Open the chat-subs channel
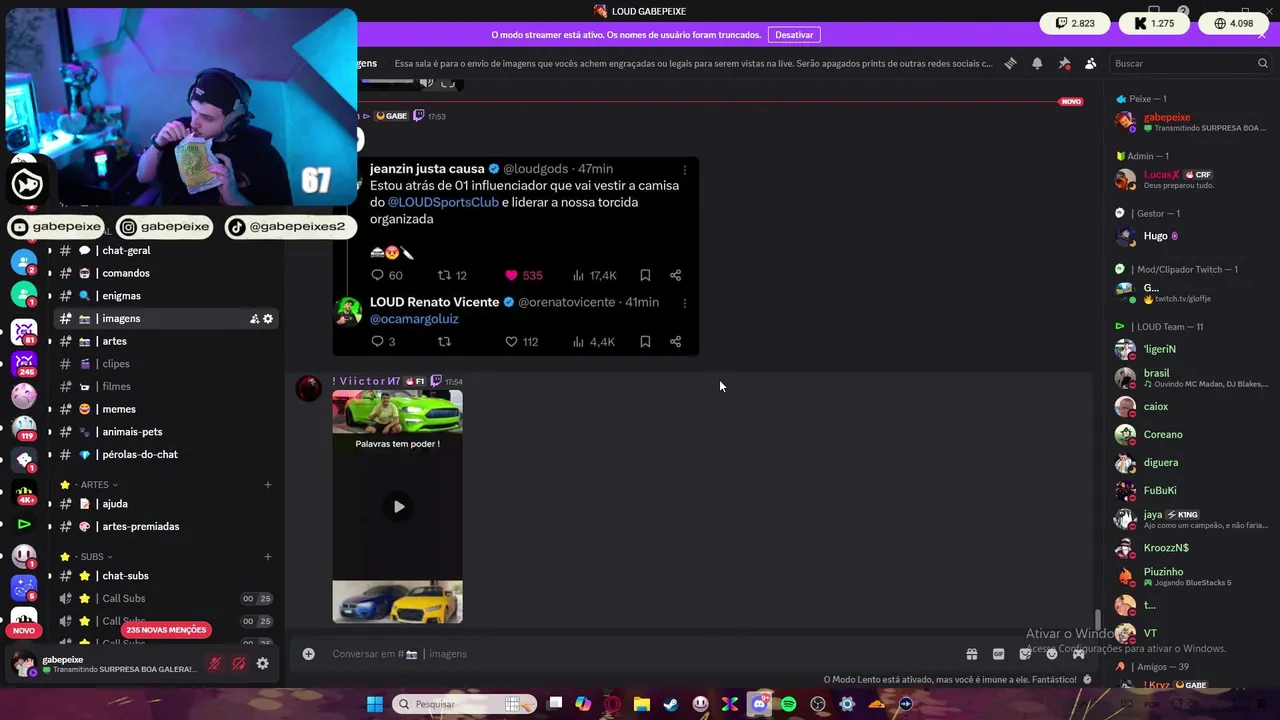This screenshot has height=720, width=1280. click(x=125, y=576)
